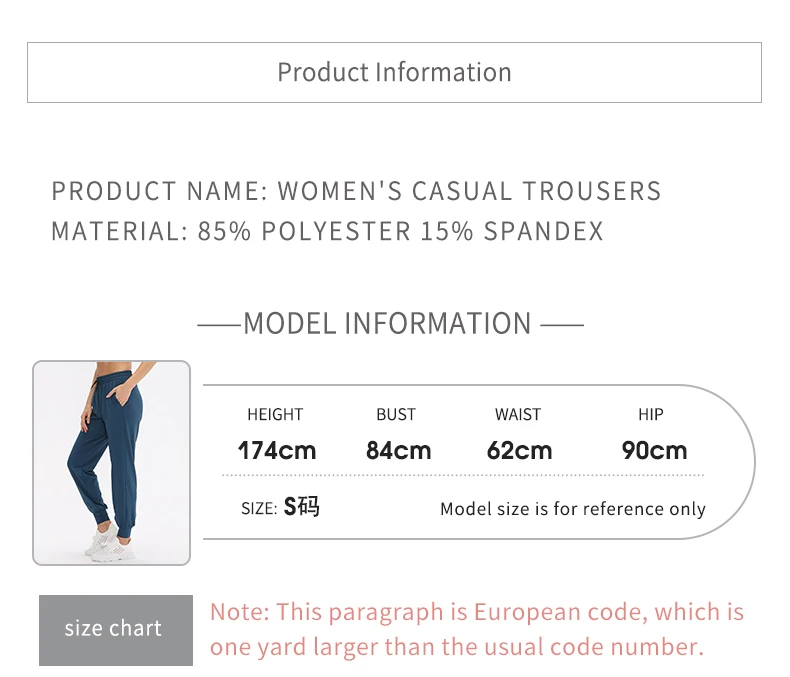
Task: Click the HEIGHT column label
Action: (x=275, y=415)
